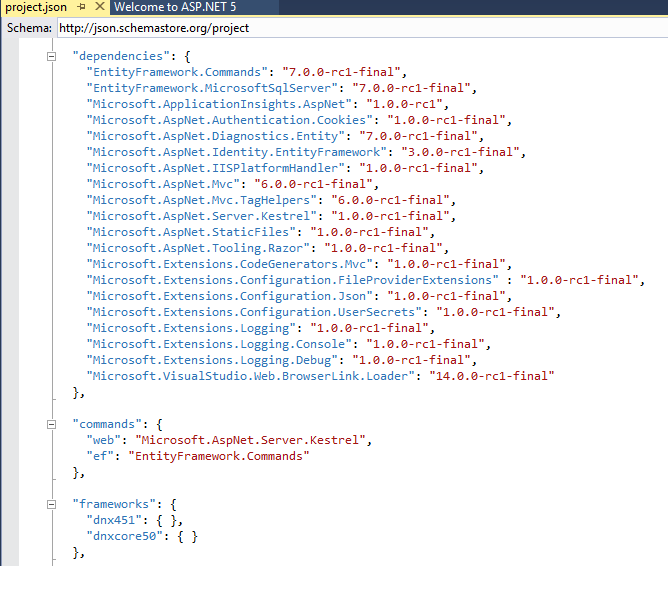Viewport: 668px width, 596px height.
Task: Click "Microsoft.AspNet.Server.Kestrel" dependency key
Action: pos(202,216)
